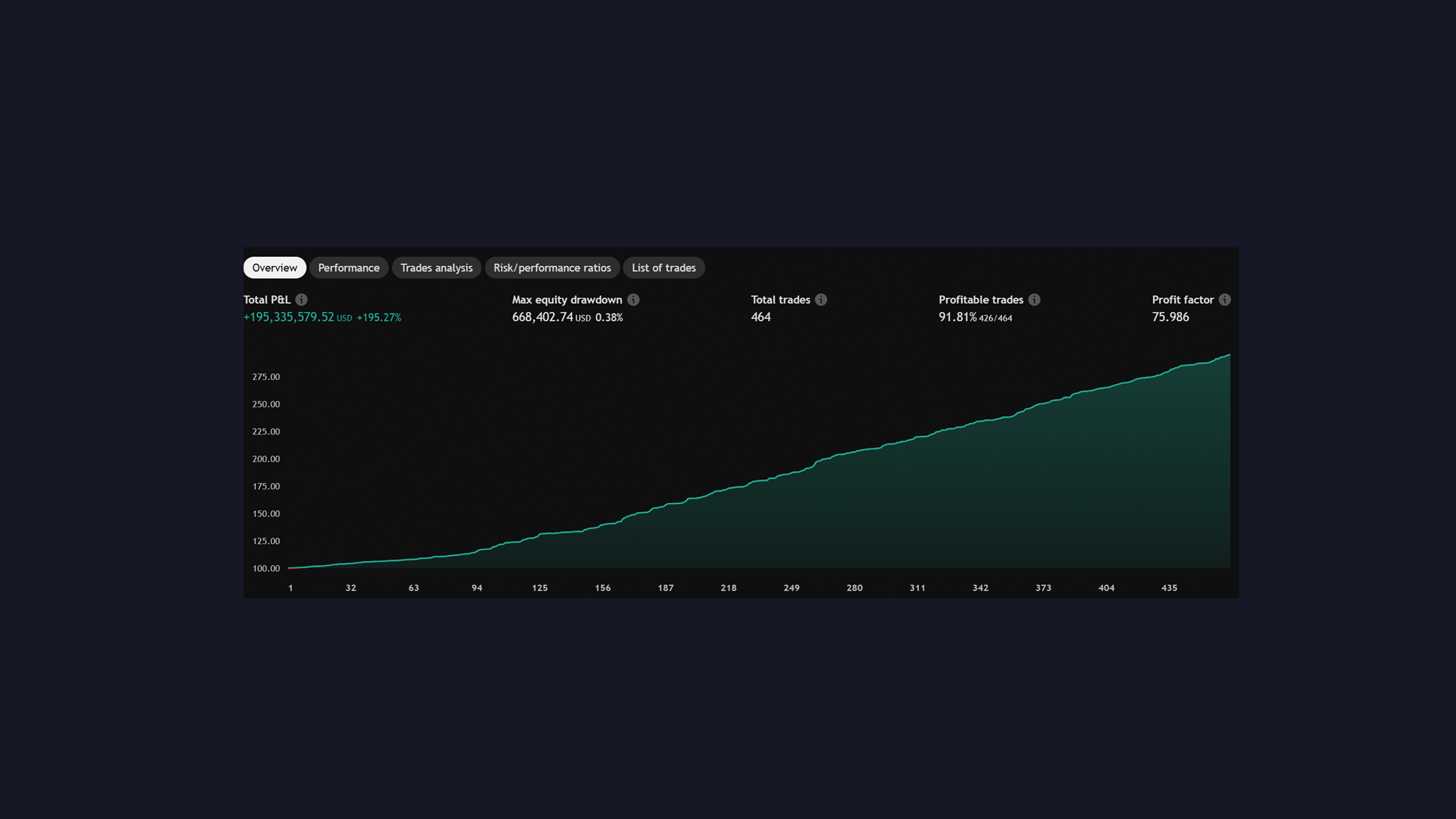The height and width of the screenshot is (819, 1456).
Task: Click the x-axis label 404
Action: tap(1107, 588)
